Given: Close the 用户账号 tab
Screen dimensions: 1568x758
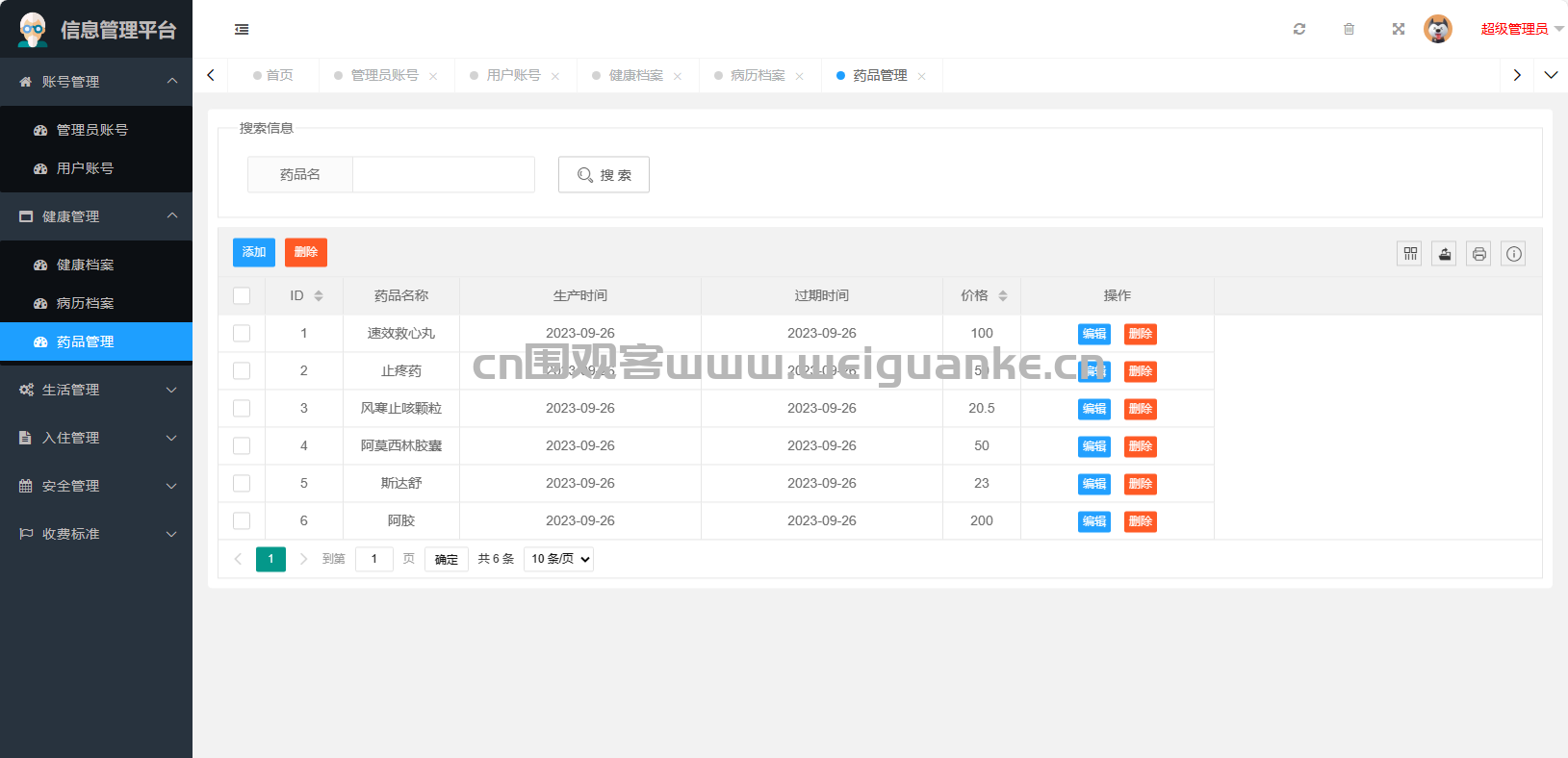Looking at the screenshot, I should [x=555, y=76].
